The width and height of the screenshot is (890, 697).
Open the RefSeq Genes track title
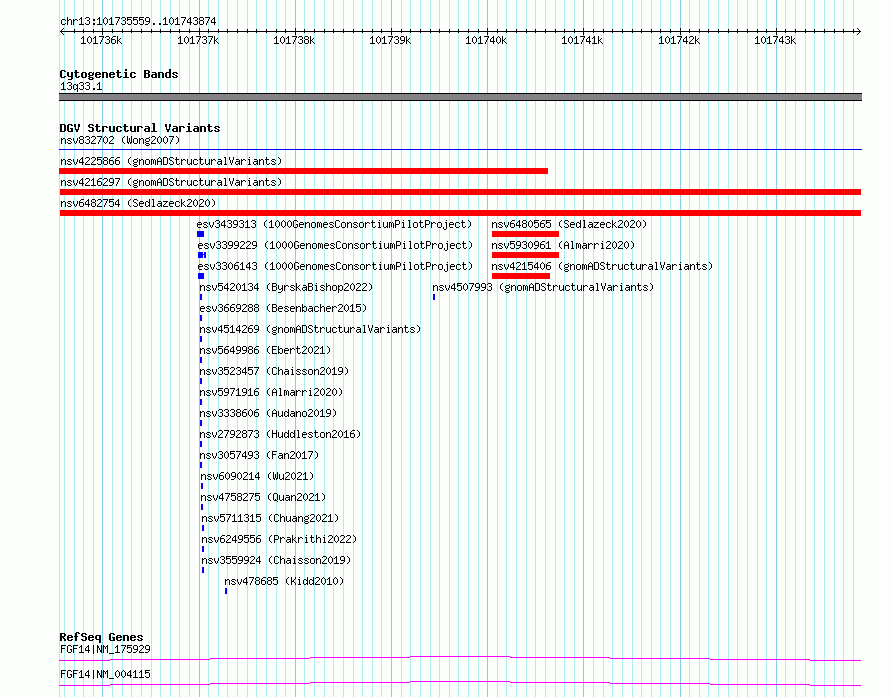tap(102, 637)
